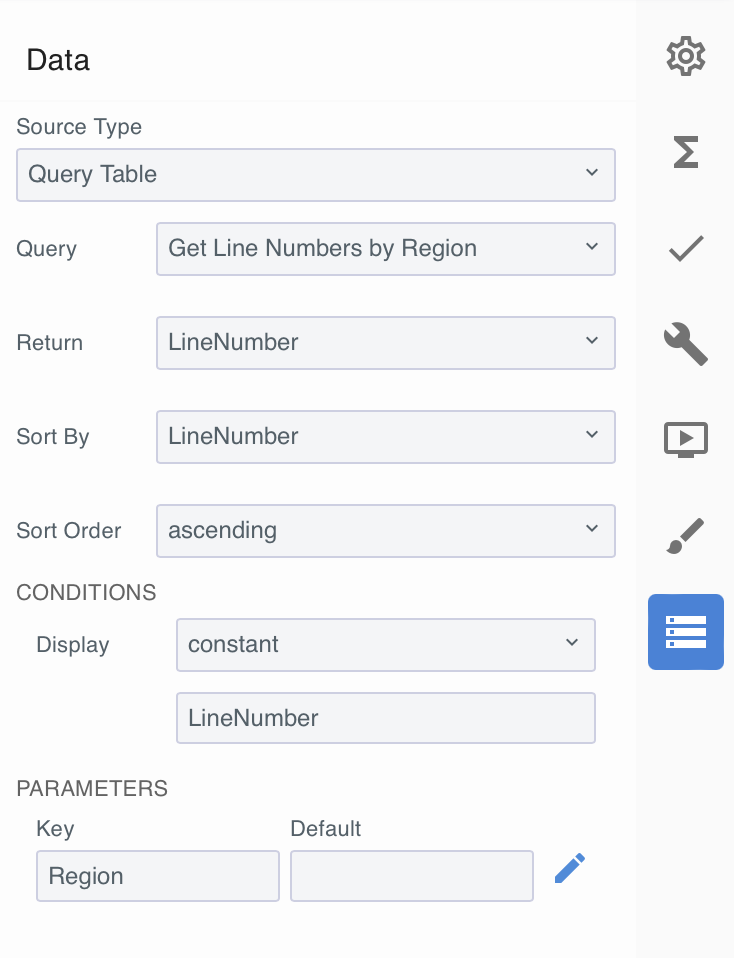Select the paintbrush style icon
This screenshot has height=958, width=734.
coord(686,535)
